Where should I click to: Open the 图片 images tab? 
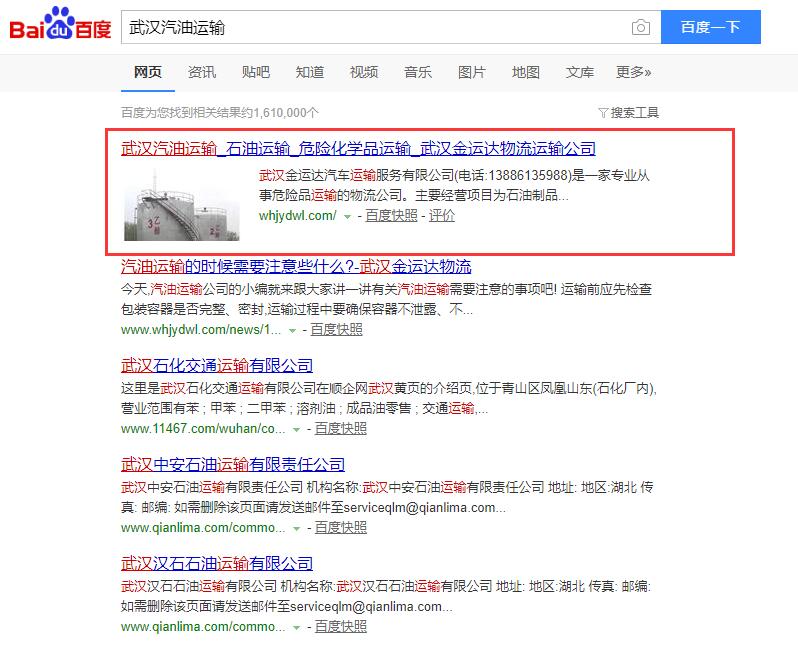472,72
